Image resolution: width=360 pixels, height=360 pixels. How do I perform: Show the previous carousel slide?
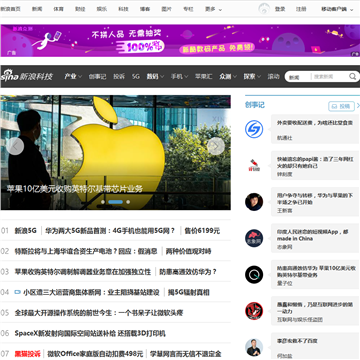[15, 146]
